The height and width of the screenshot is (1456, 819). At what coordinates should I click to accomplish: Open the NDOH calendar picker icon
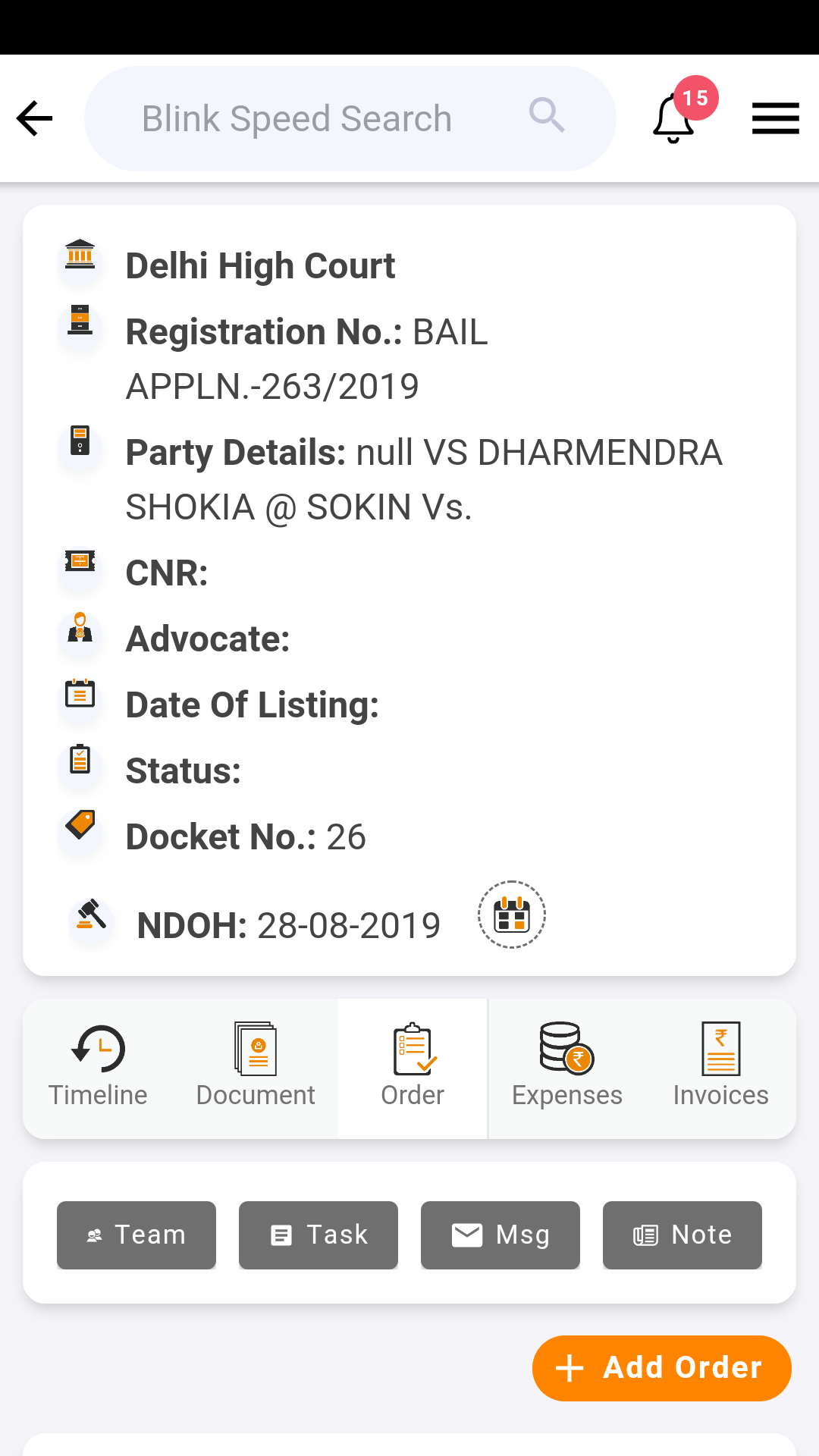coord(512,915)
